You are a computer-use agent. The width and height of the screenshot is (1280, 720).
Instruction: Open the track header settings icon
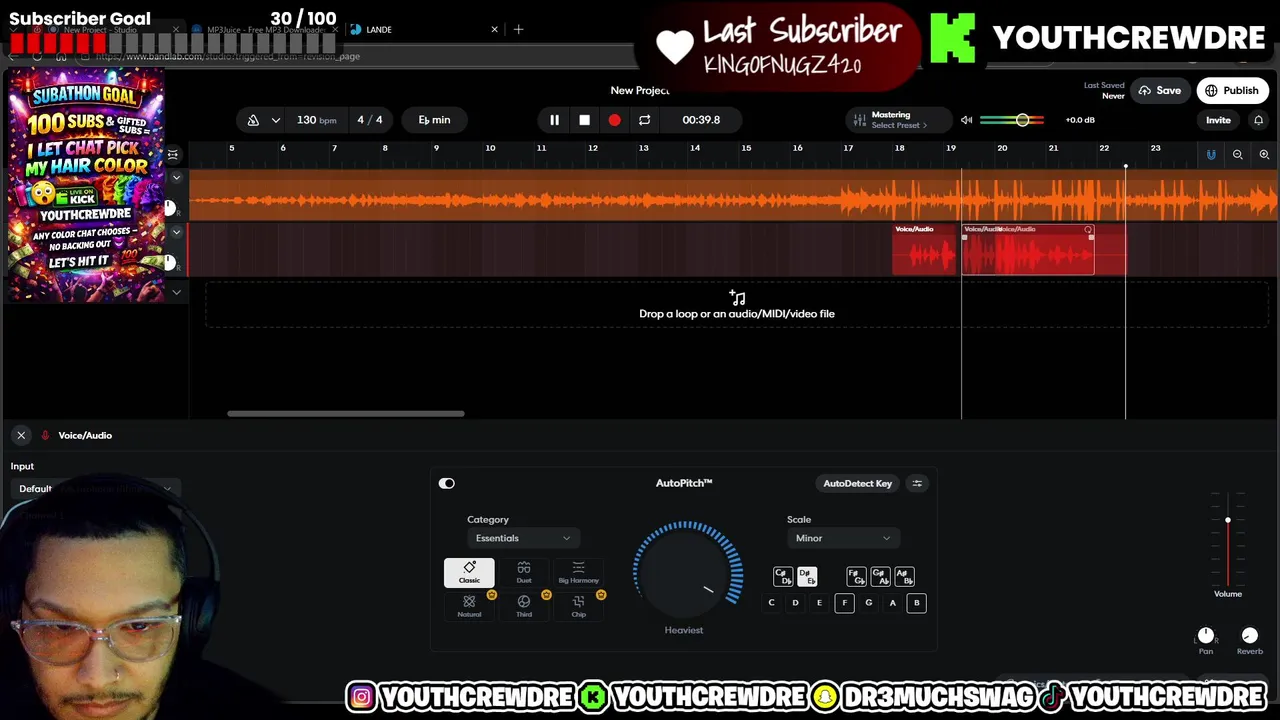click(x=173, y=154)
